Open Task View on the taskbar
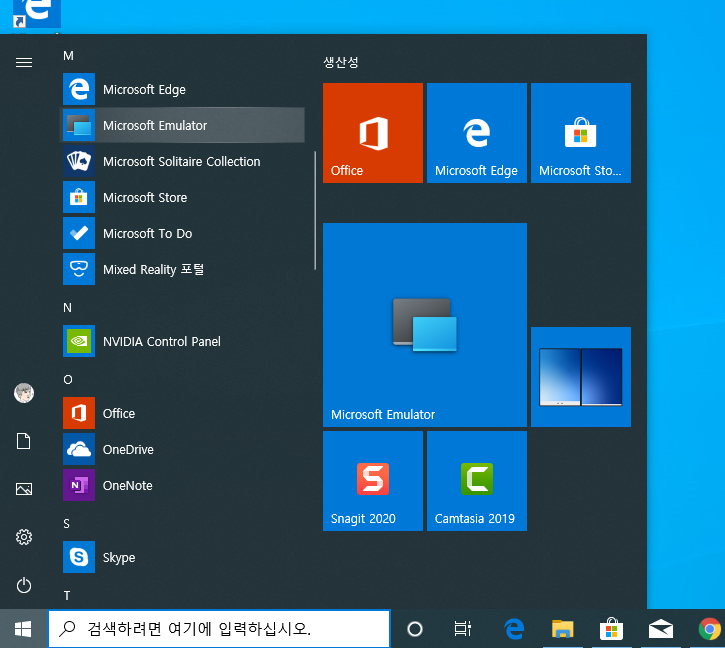The height and width of the screenshot is (648, 725). [x=463, y=629]
